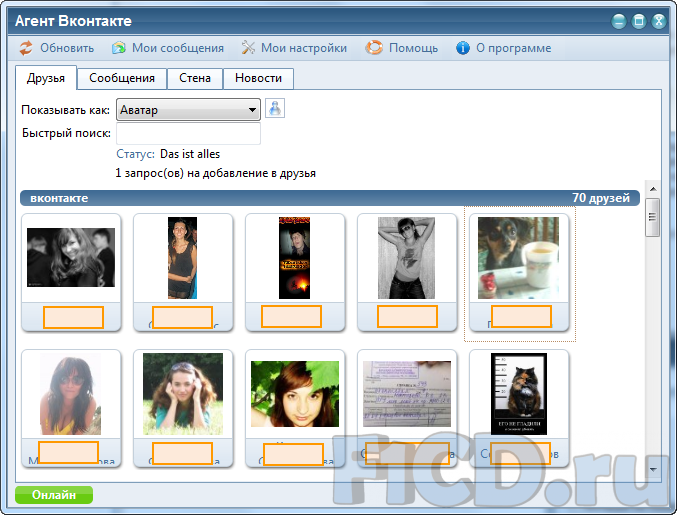Viewport: 677px width, 515px height.
Task: Select dog with cup avatar
Action: tap(518, 258)
